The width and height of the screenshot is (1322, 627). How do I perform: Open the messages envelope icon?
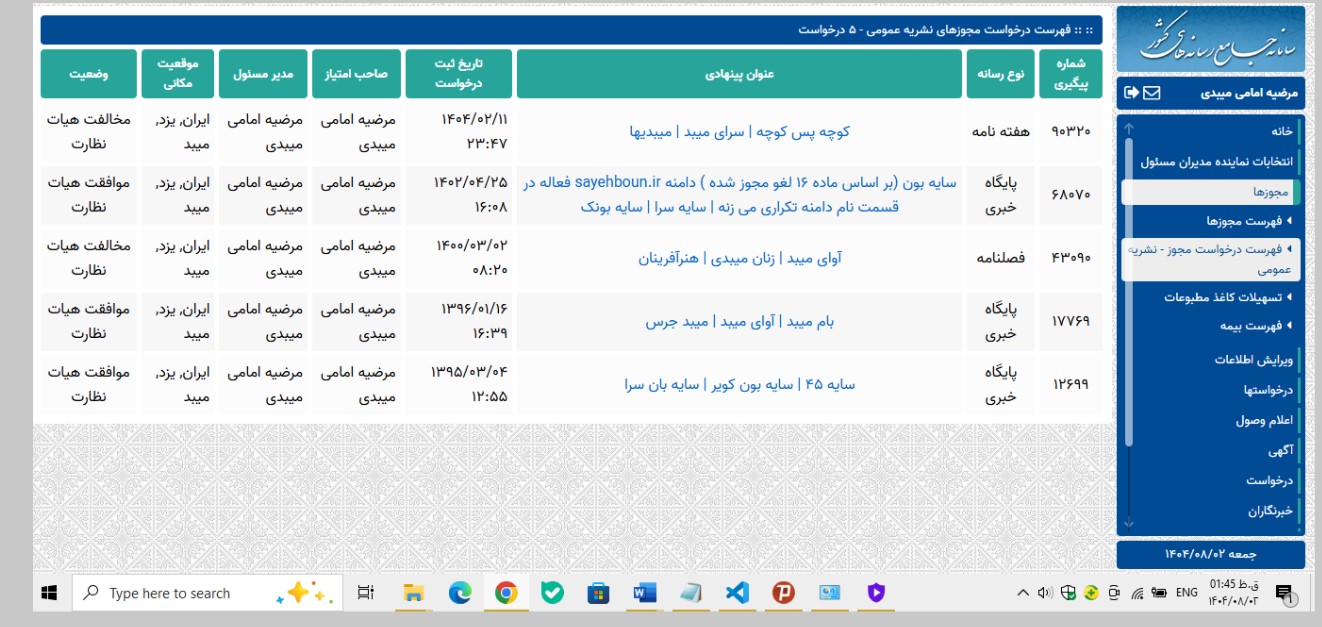1151,93
